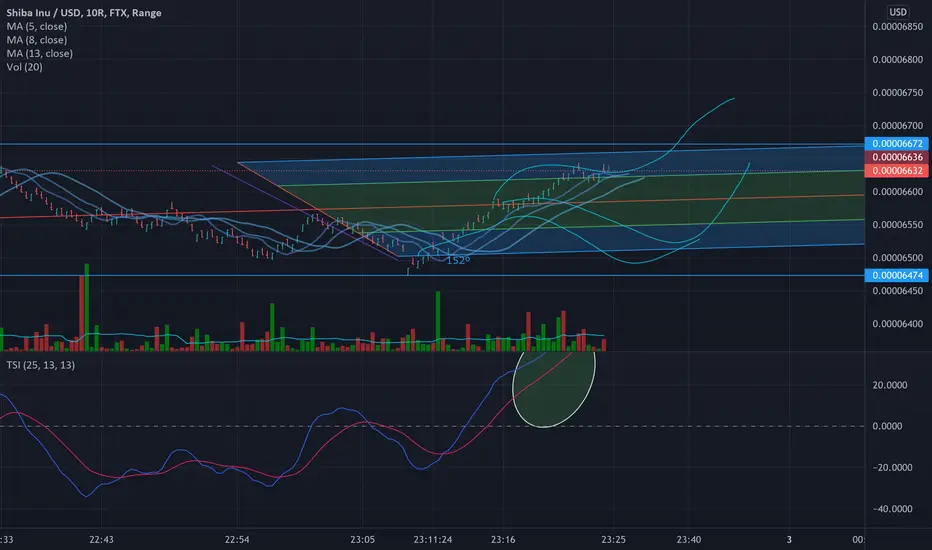The image size is (932, 550).
Task: Click the 22:54 time axis label
Action: 237,540
